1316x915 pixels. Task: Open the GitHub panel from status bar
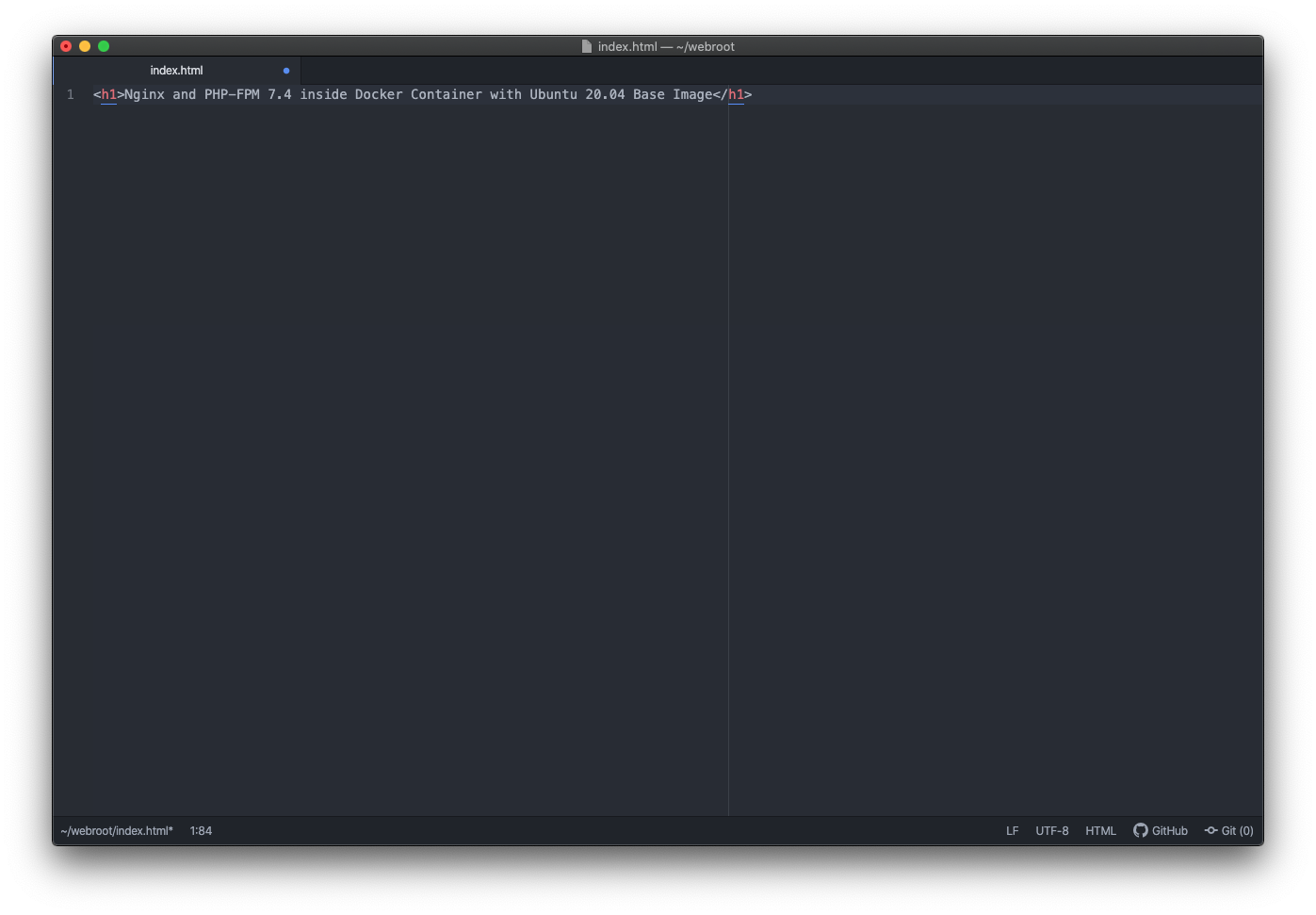[x=1161, y=831]
